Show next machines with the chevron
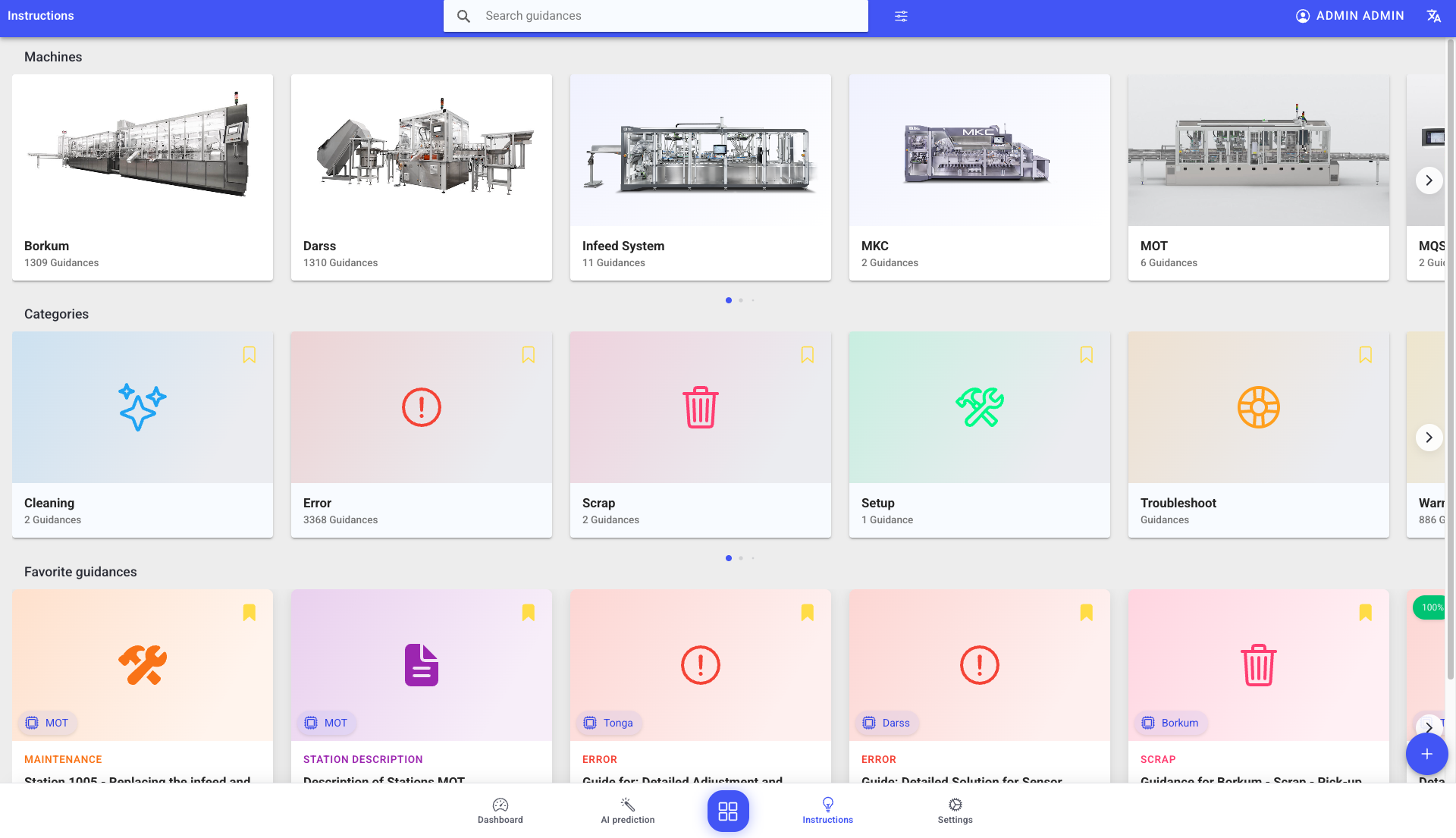 1429,180
